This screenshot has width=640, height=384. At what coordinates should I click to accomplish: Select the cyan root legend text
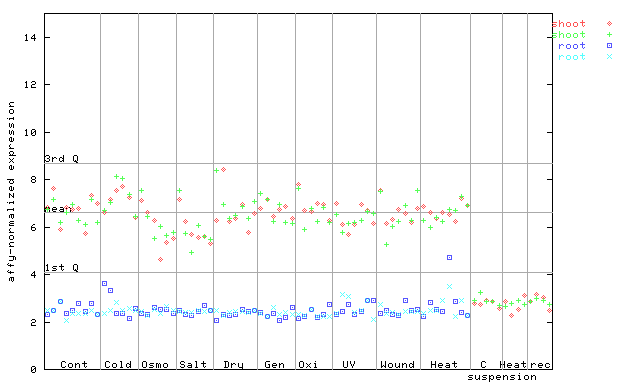point(572,57)
